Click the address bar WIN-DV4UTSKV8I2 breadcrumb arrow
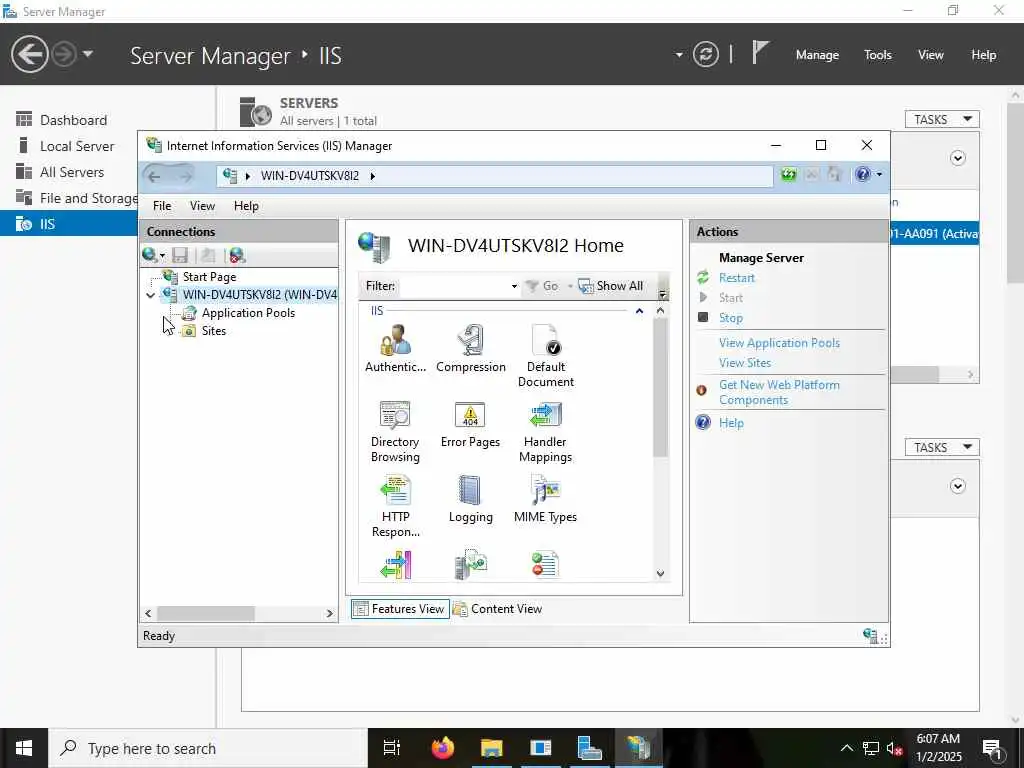Screen dimensions: 1024x768 (372, 176)
